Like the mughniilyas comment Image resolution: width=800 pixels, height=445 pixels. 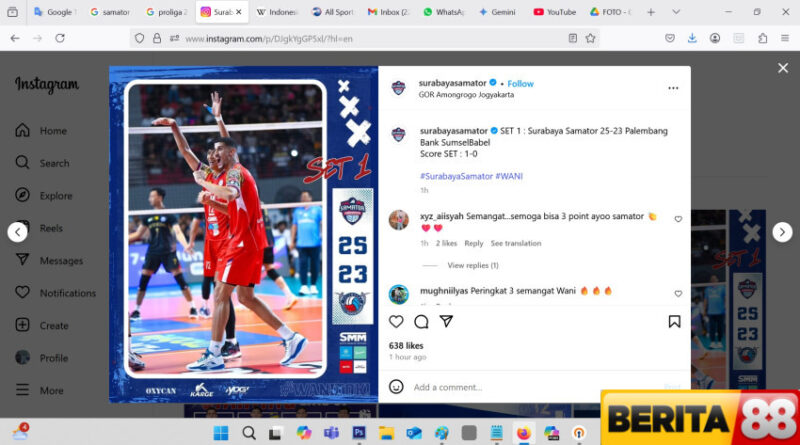678,293
